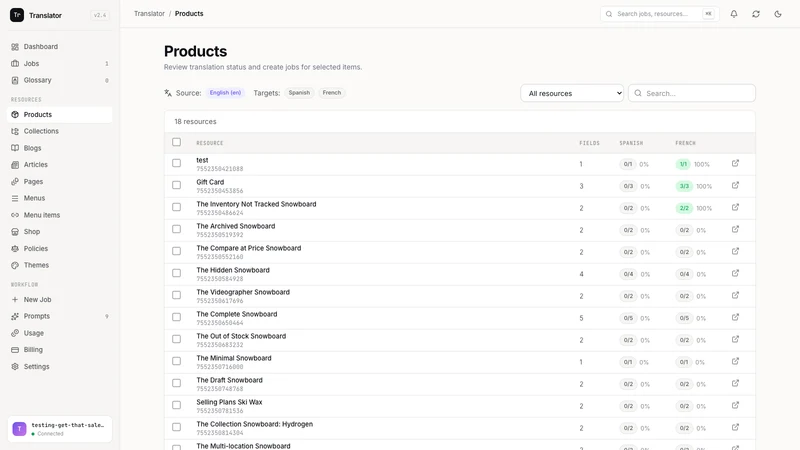800x450 pixels.
Task: Open the connected store account switcher
Action: (x=60, y=429)
